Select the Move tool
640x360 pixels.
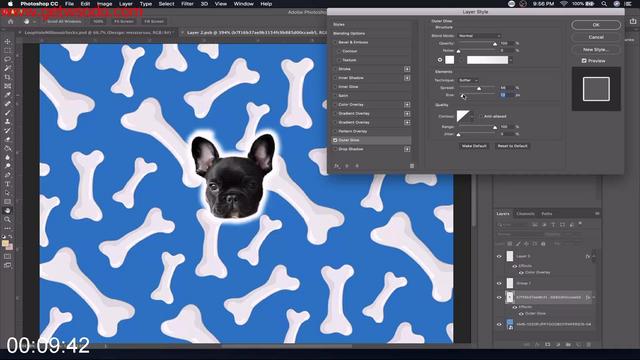[x=7, y=42]
